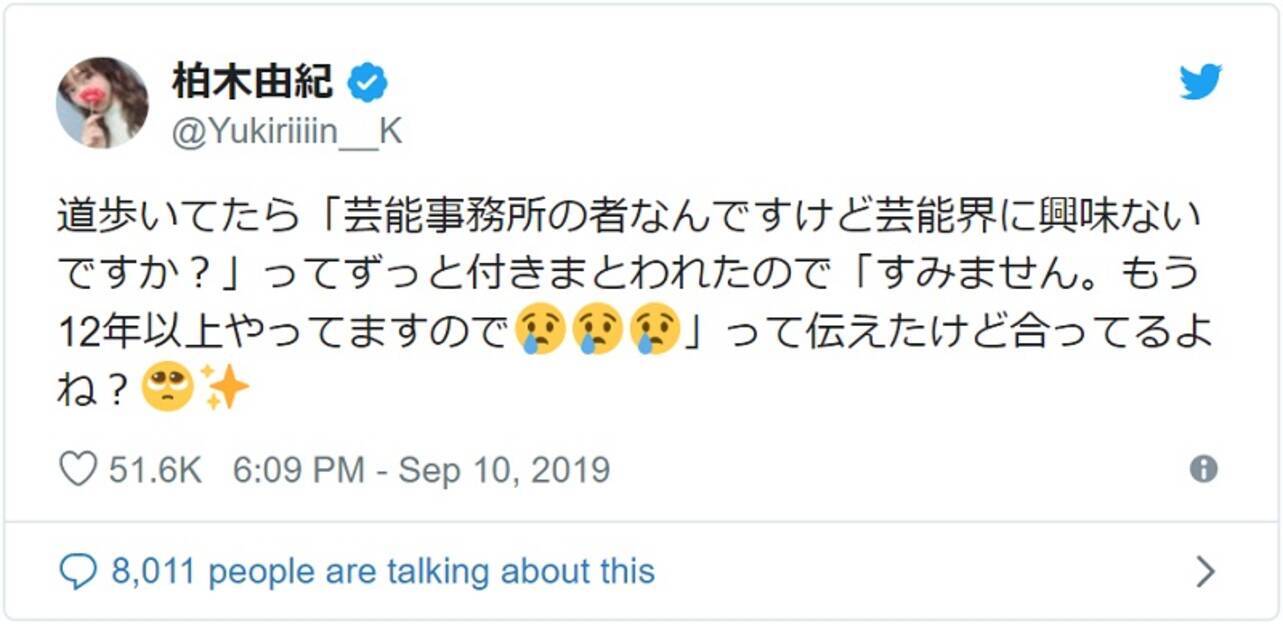Open the tweet info icon
Viewport: 1283px width, 624px height.
pyautogui.click(x=1203, y=469)
